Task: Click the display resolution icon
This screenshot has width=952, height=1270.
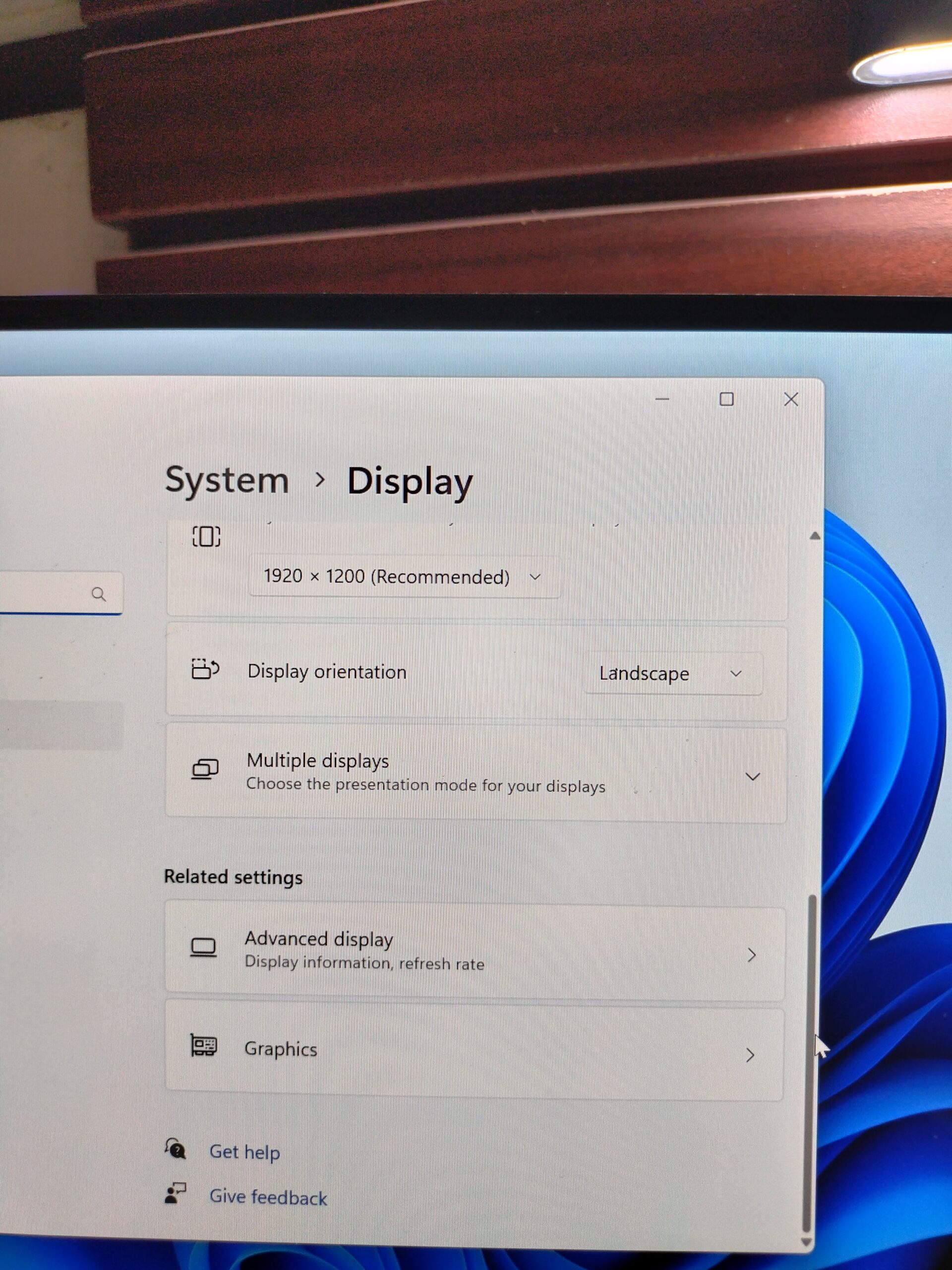Action: point(206,536)
